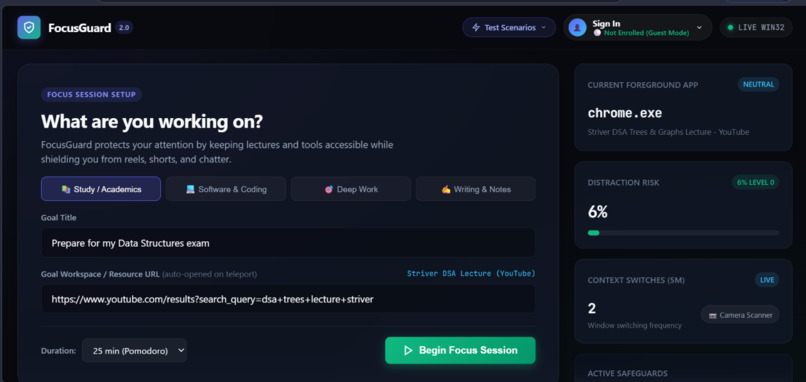Image resolution: width=806 pixels, height=382 pixels.
Task: Click the books icon on Study / Academics
Action: [x=65, y=189]
